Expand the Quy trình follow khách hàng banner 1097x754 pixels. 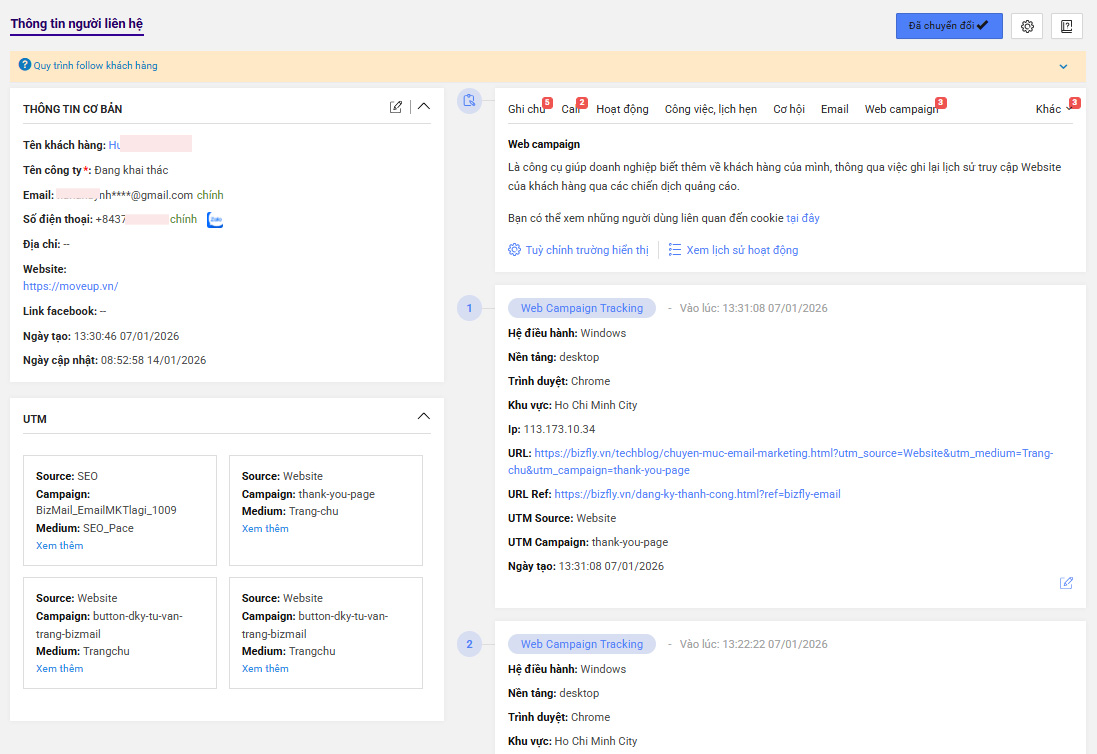pos(1063,67)
